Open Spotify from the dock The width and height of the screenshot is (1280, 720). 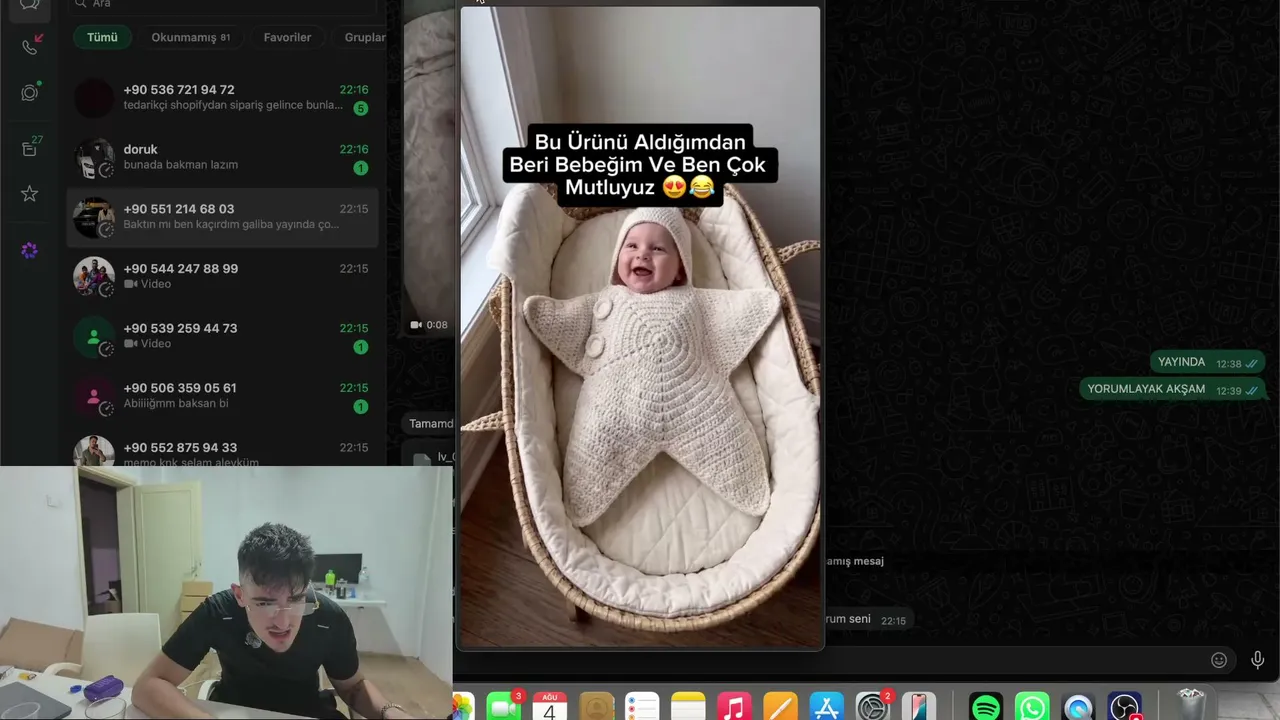[986, 707]
